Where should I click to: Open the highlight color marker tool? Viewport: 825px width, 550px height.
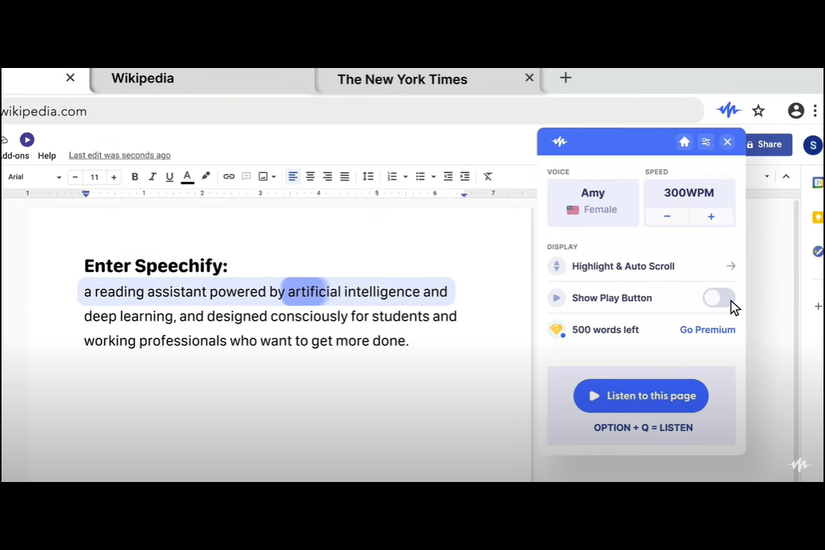206,176
